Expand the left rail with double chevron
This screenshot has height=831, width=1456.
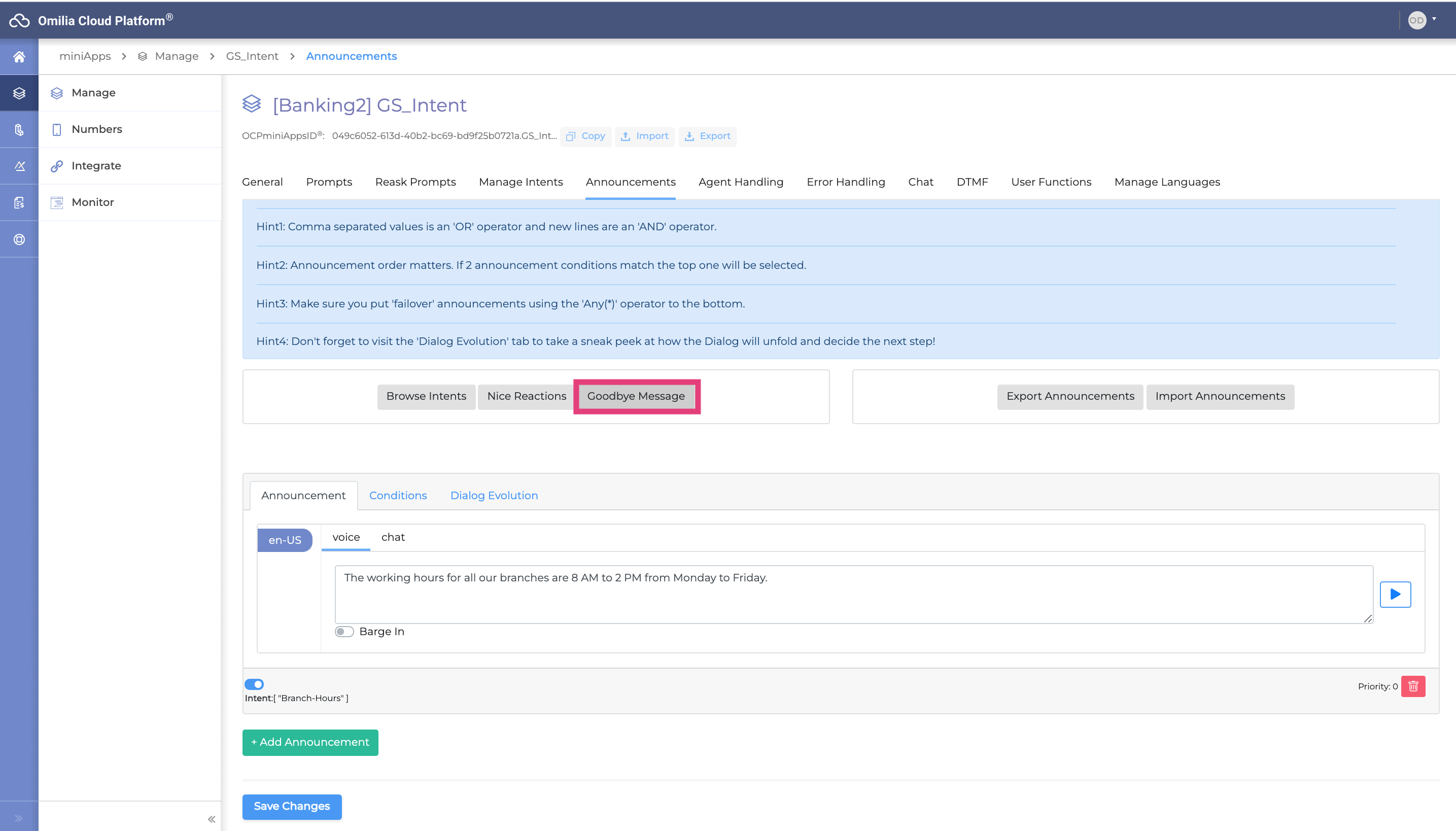point(19,818)
